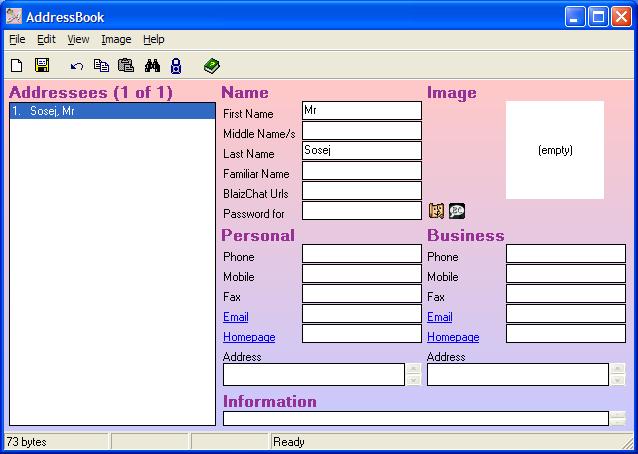Click Business Address scroll up arrow

tap(618, 369)
